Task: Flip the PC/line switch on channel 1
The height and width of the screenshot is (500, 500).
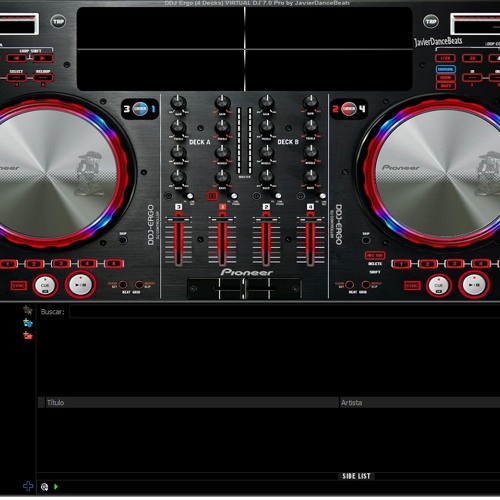Action: click(234, 196)
